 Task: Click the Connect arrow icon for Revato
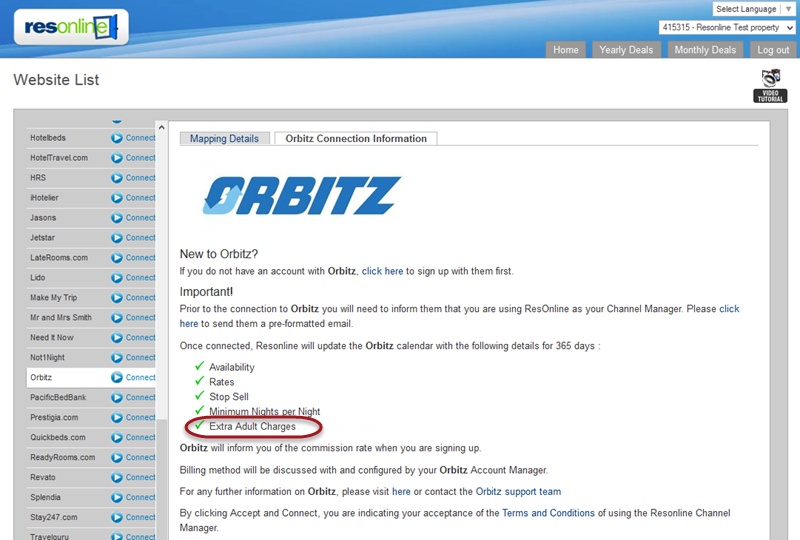point(117,477)
